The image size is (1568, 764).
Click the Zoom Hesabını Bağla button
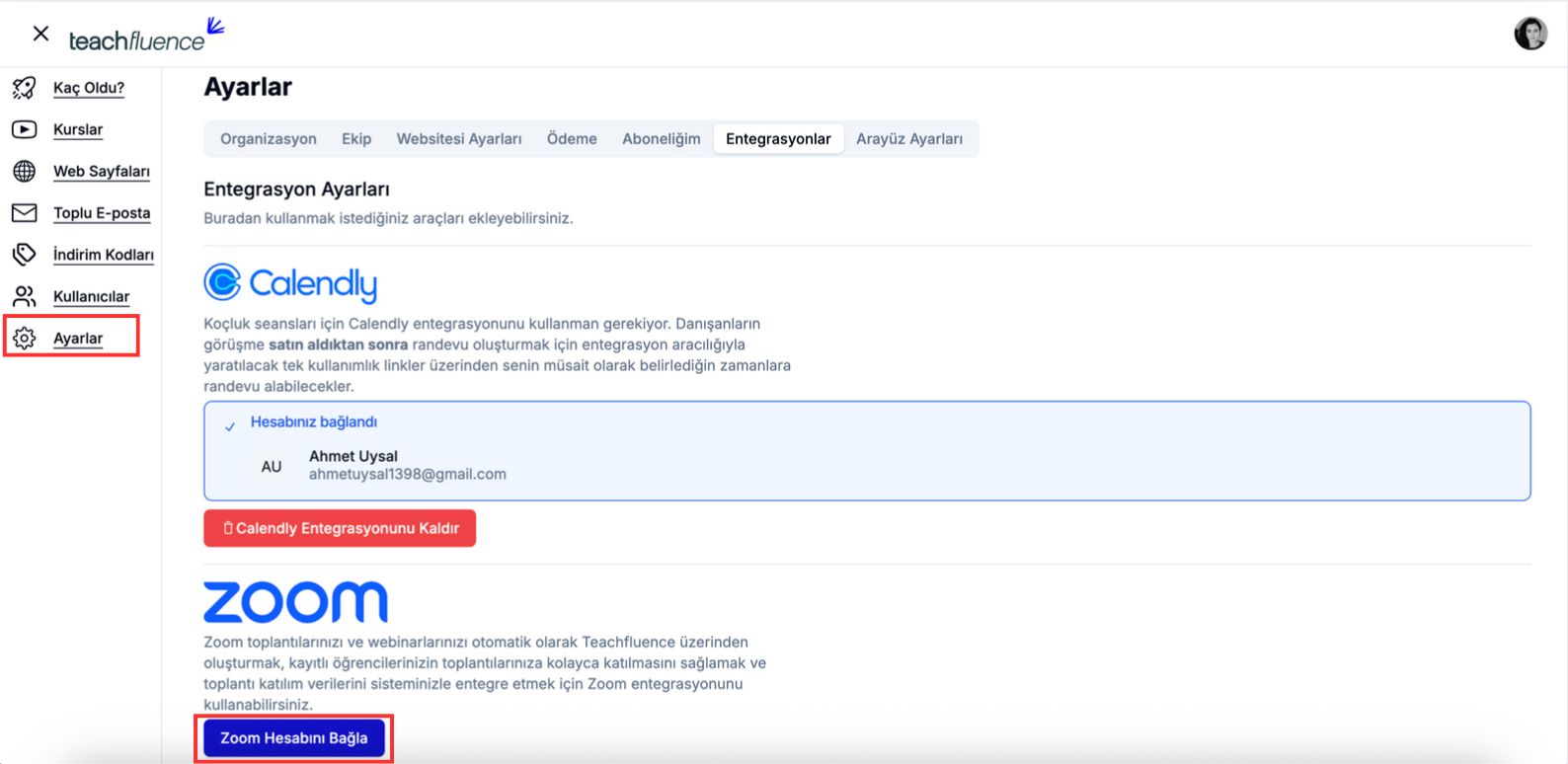[x=294, y=738]
